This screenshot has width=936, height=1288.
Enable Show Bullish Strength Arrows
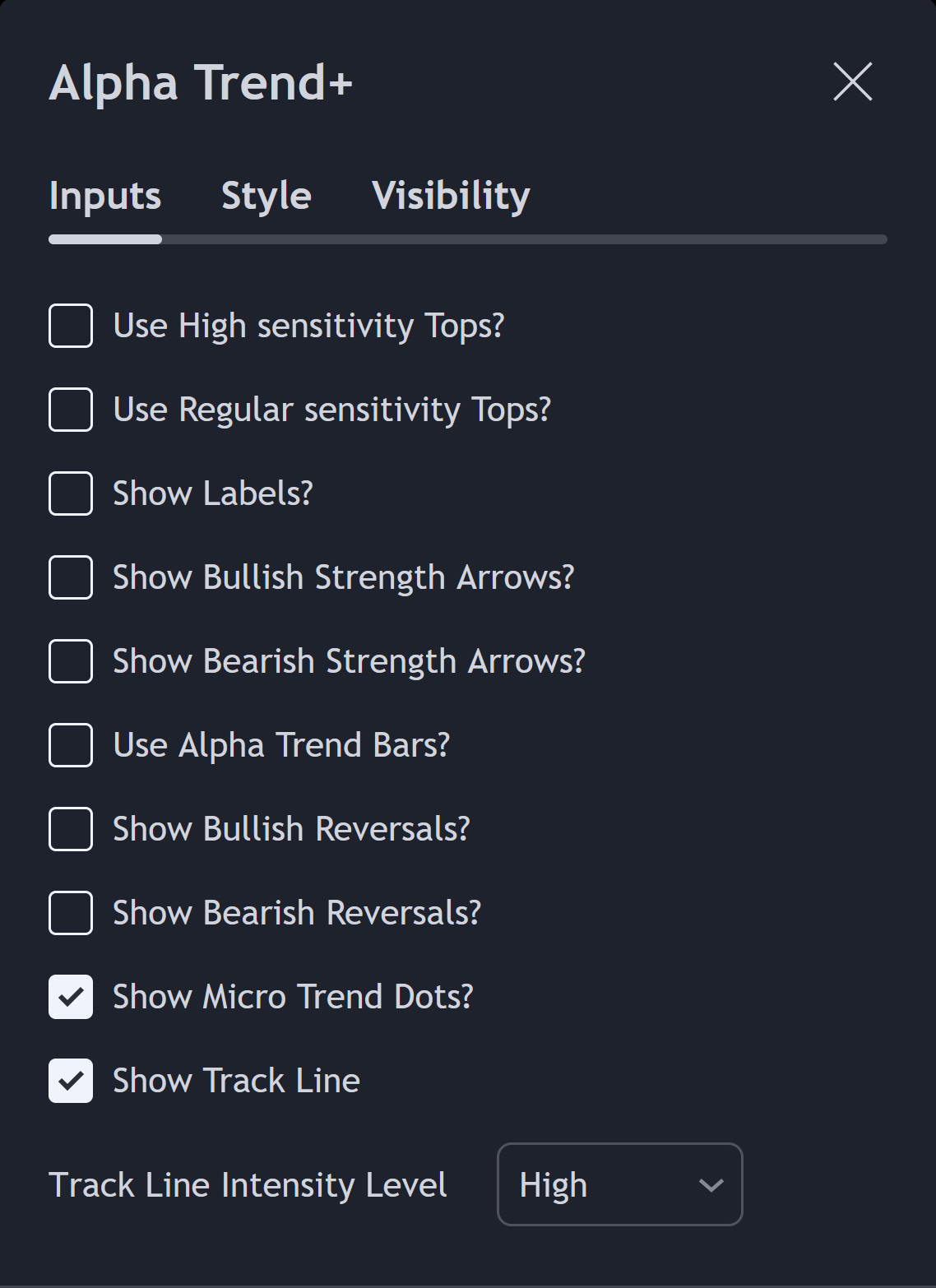pyautogui.click(x=71, y=577)
